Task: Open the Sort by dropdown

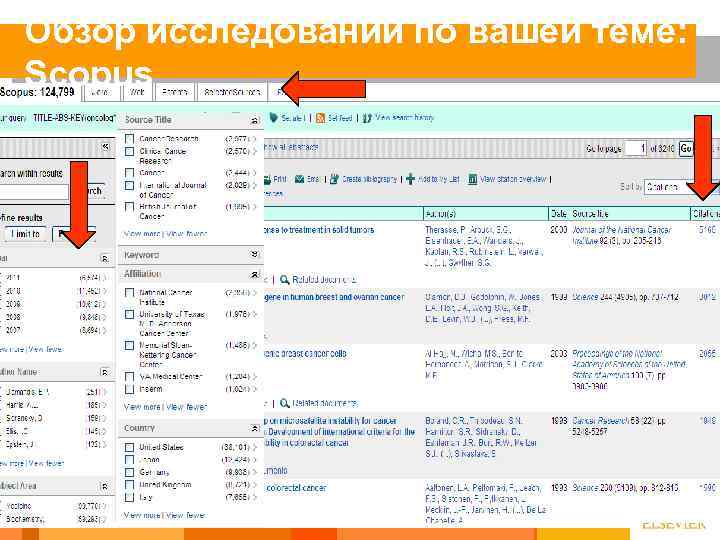Action: pos(682,187)
